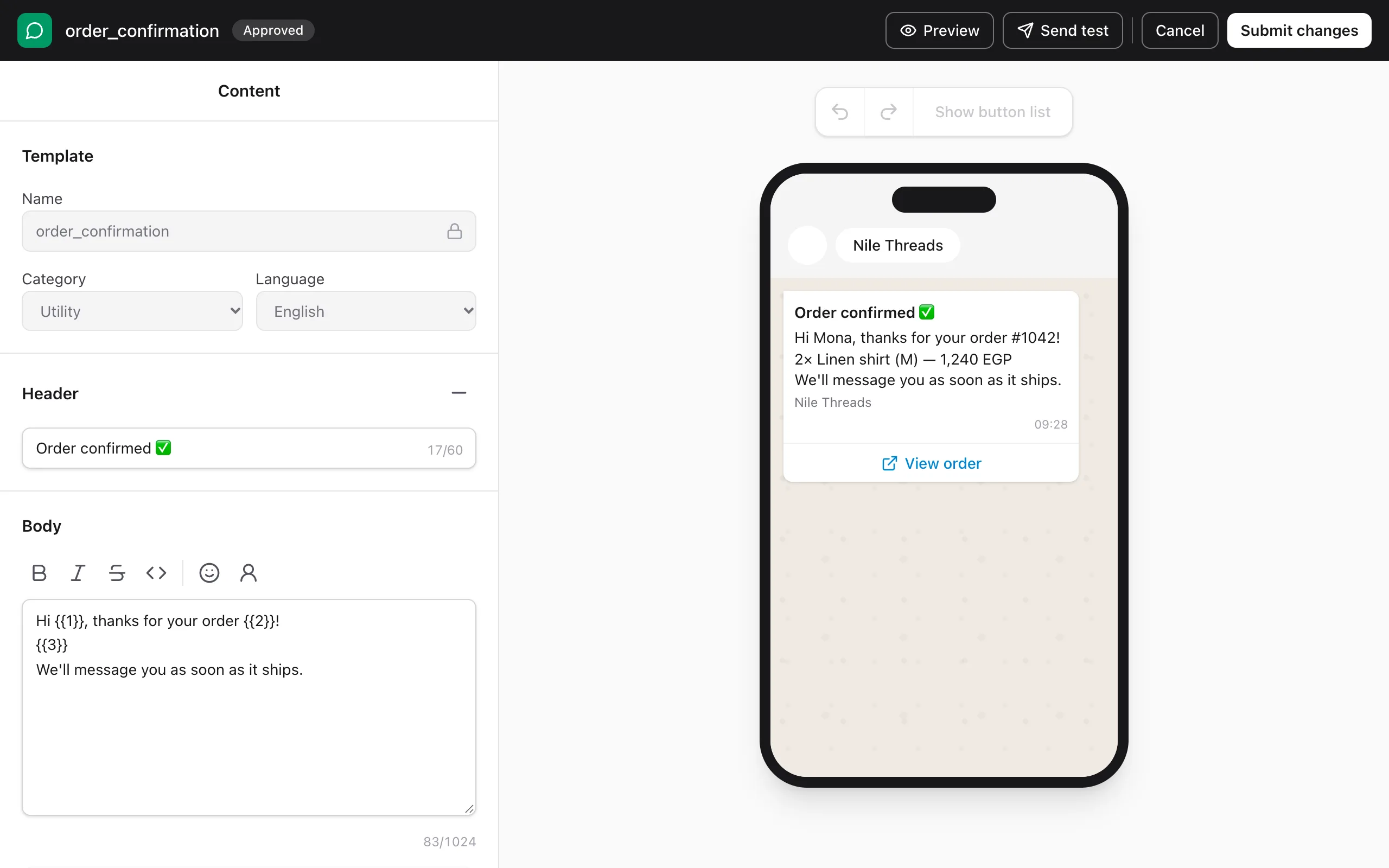This screenshot has width=1389, height=868.
Task: Redo change in preview toolbar
Action: (889, 112)
